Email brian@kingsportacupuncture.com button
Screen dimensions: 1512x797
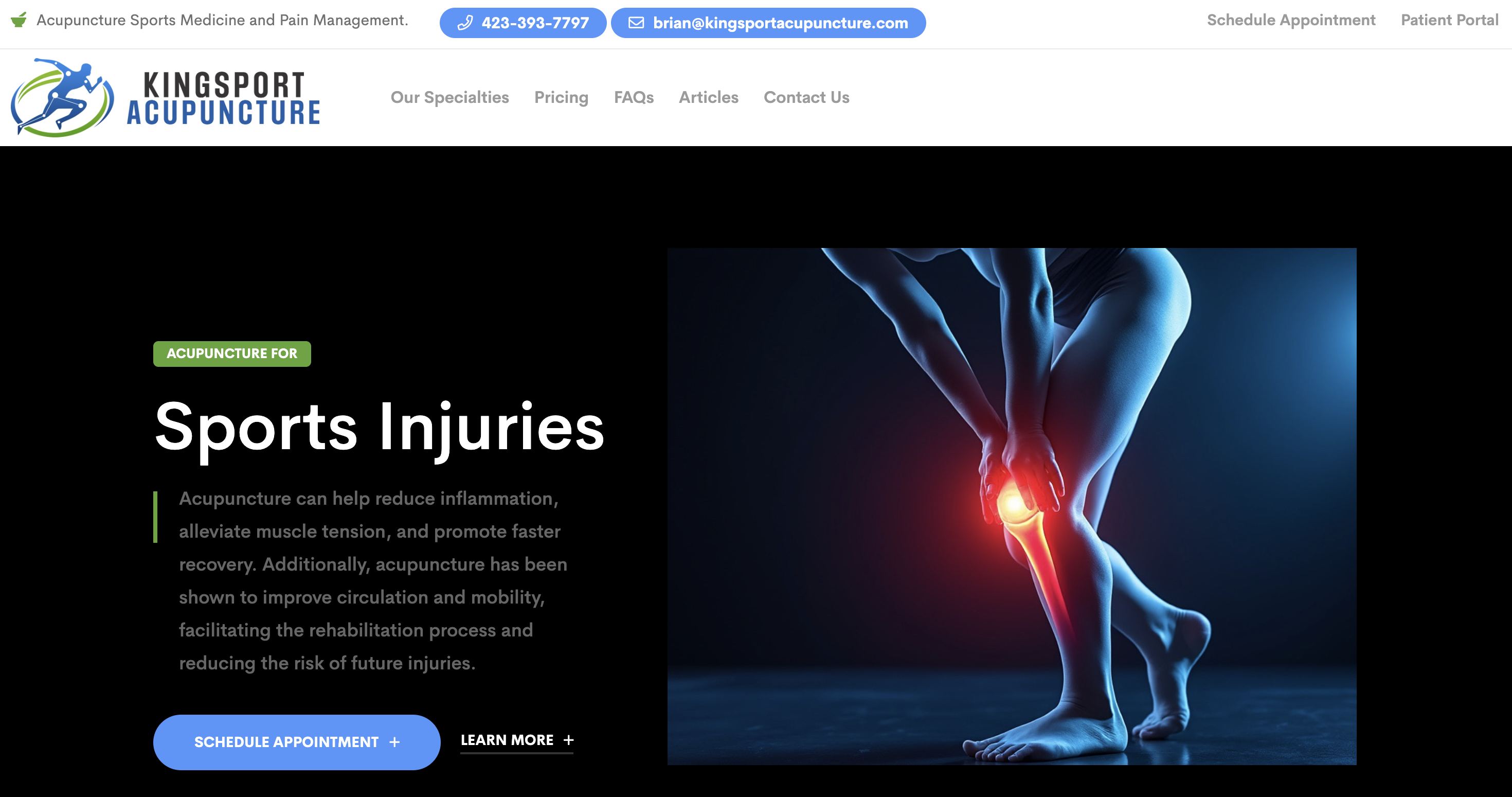click(768, 23)
